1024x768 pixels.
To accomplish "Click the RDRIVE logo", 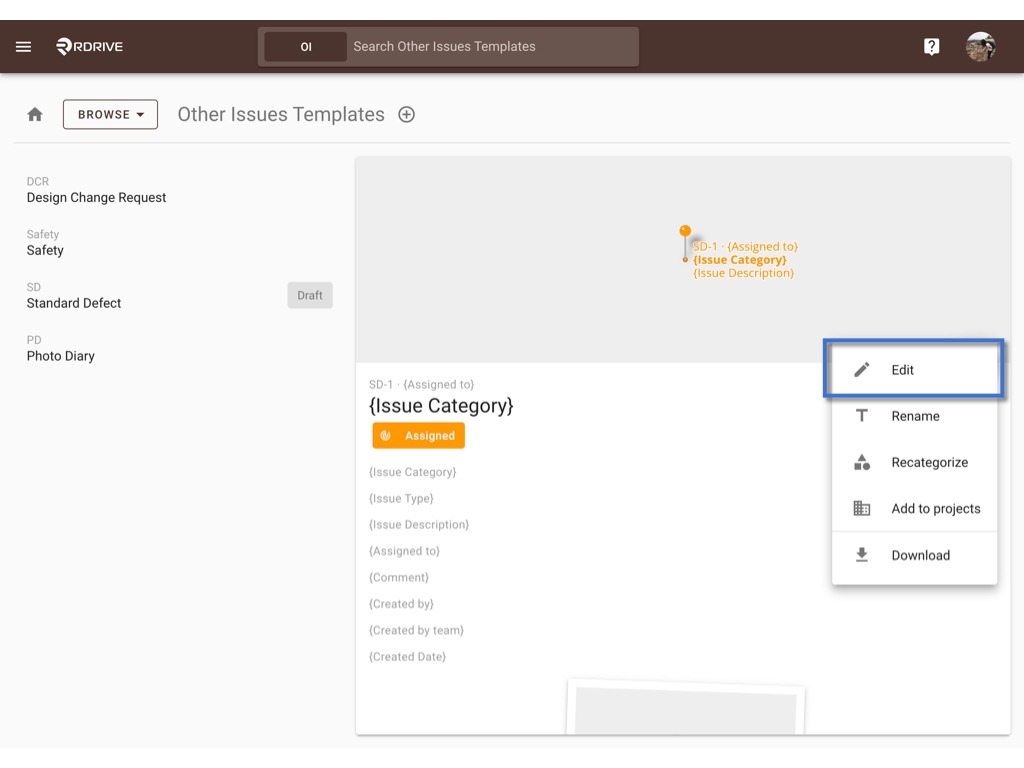I will pyautogui.click(x=89, y=46).
